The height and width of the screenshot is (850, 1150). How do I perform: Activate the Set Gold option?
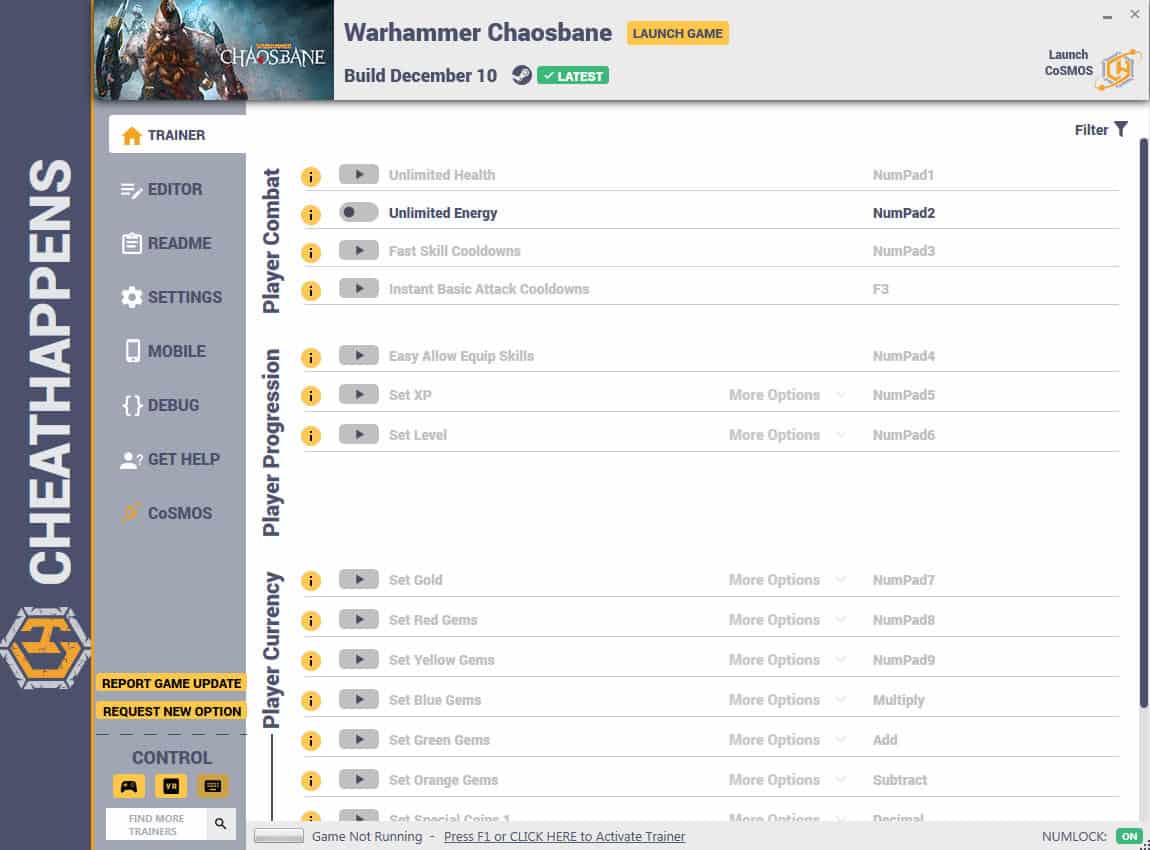(x=359, y=579)
